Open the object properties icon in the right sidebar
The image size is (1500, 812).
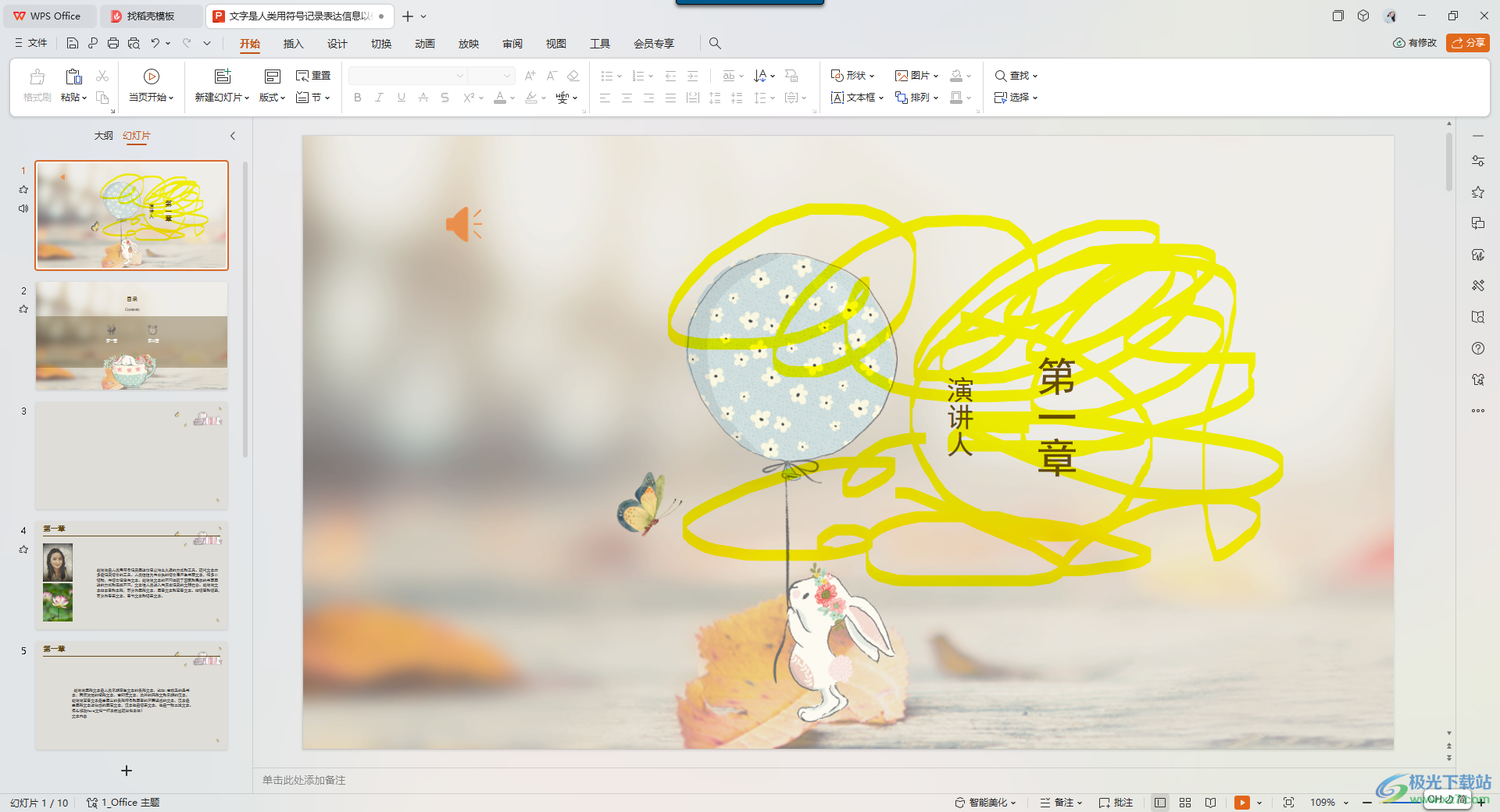[x=1478, y=161]
